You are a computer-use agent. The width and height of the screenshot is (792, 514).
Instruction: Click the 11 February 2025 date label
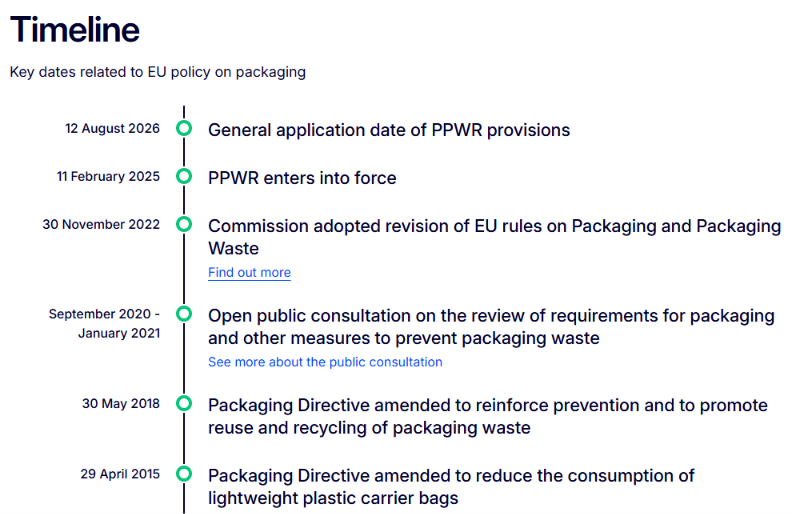pyautogui.click(x=108, y=177)
